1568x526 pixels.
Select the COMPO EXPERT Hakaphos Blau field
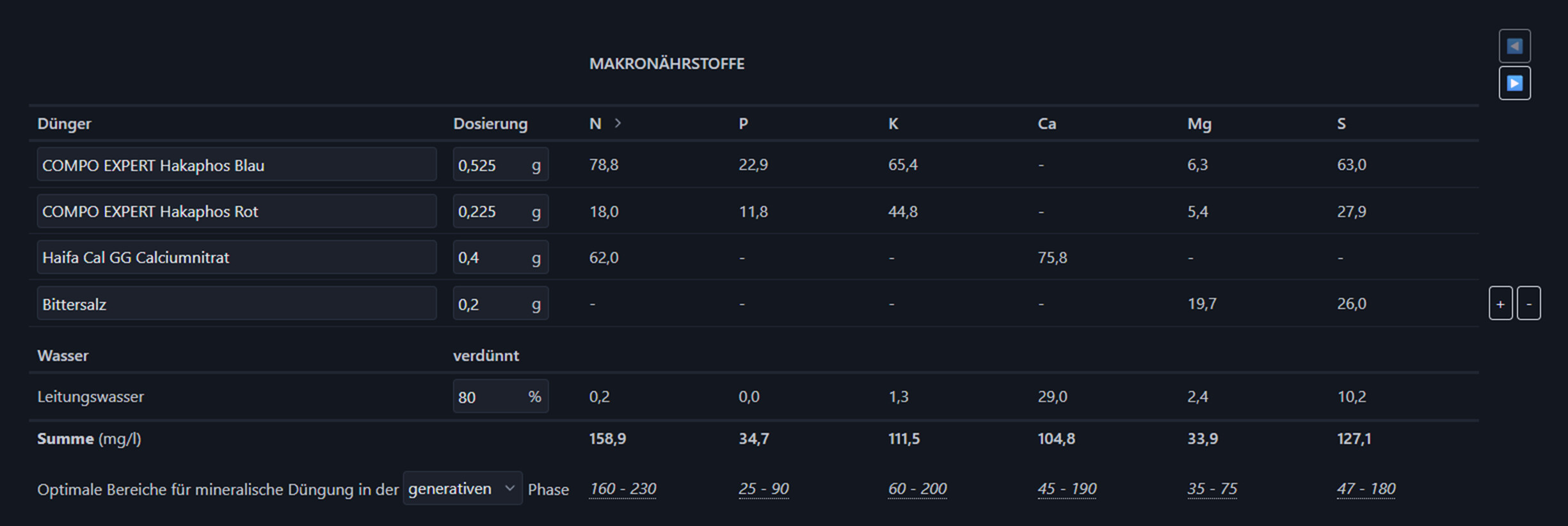tap(236, 165)
